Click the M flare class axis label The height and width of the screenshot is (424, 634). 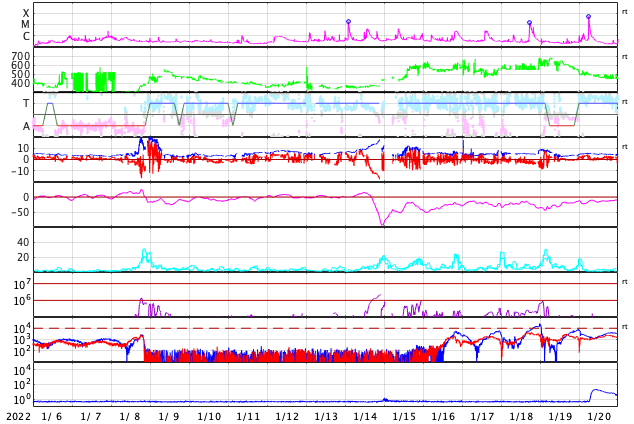25,25
